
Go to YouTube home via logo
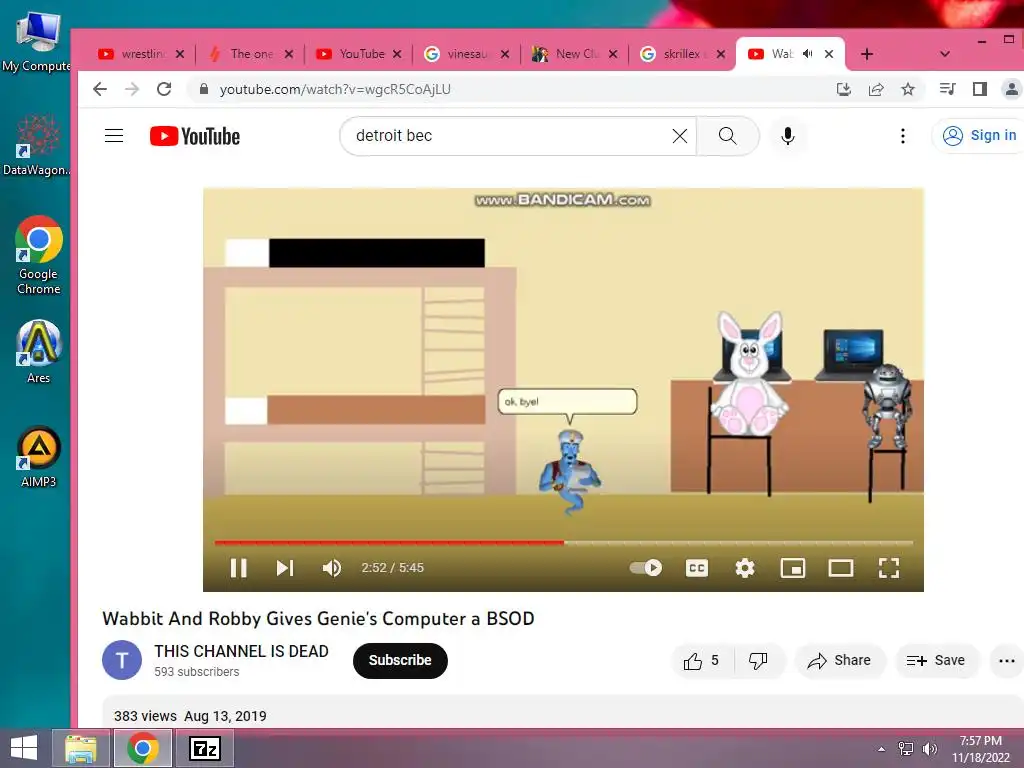[x=195, y=136]
